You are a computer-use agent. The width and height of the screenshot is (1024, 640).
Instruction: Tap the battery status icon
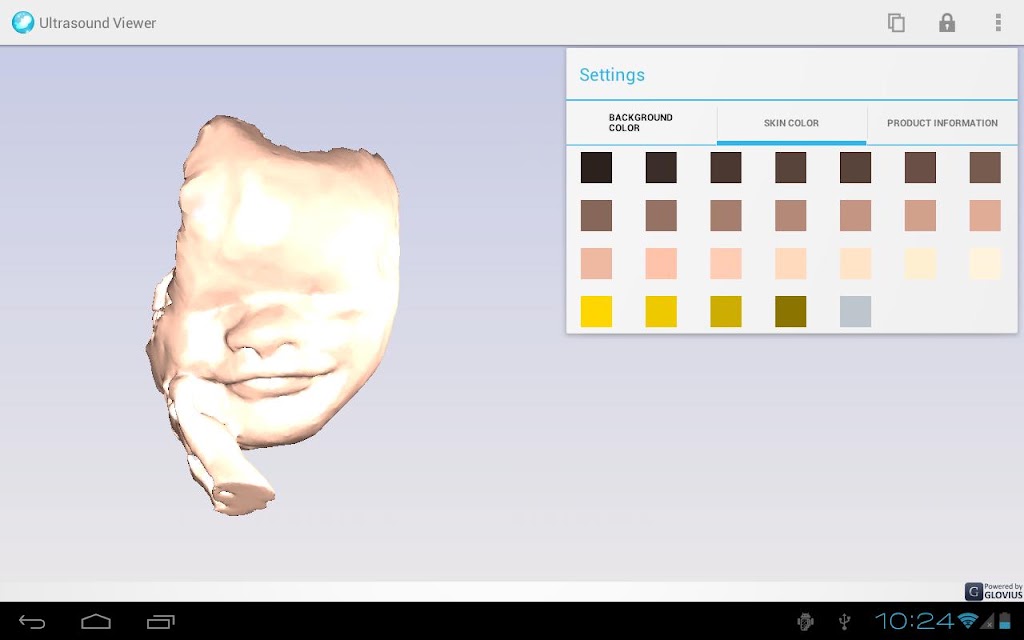coord(1005,620)
